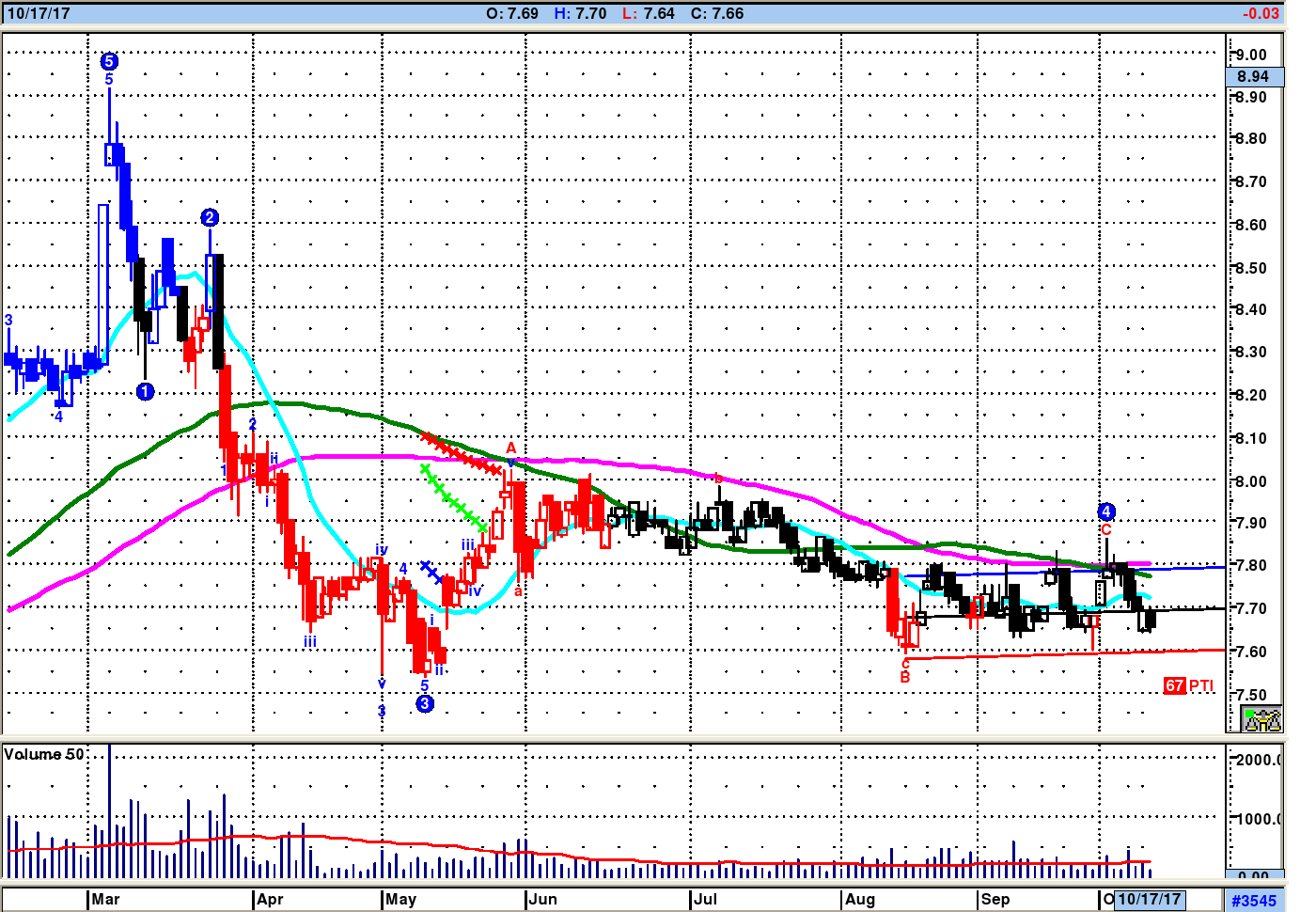Click the 0.00 volume axis box

(1254, 875)
